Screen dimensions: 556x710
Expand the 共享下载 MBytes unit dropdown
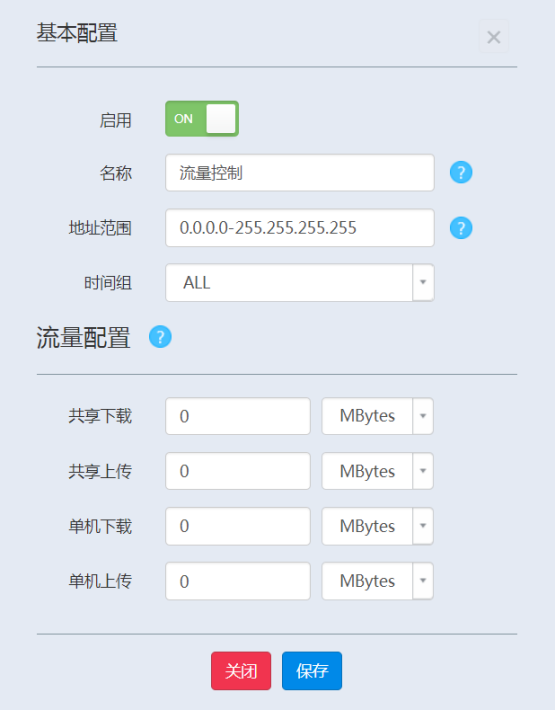(x=378, y=416)
